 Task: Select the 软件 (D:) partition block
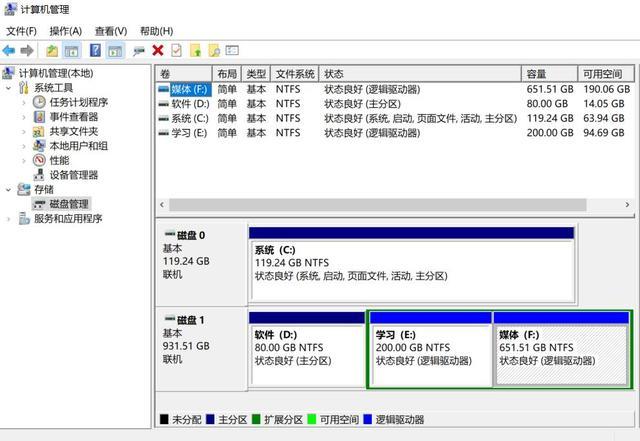(307, 350)
